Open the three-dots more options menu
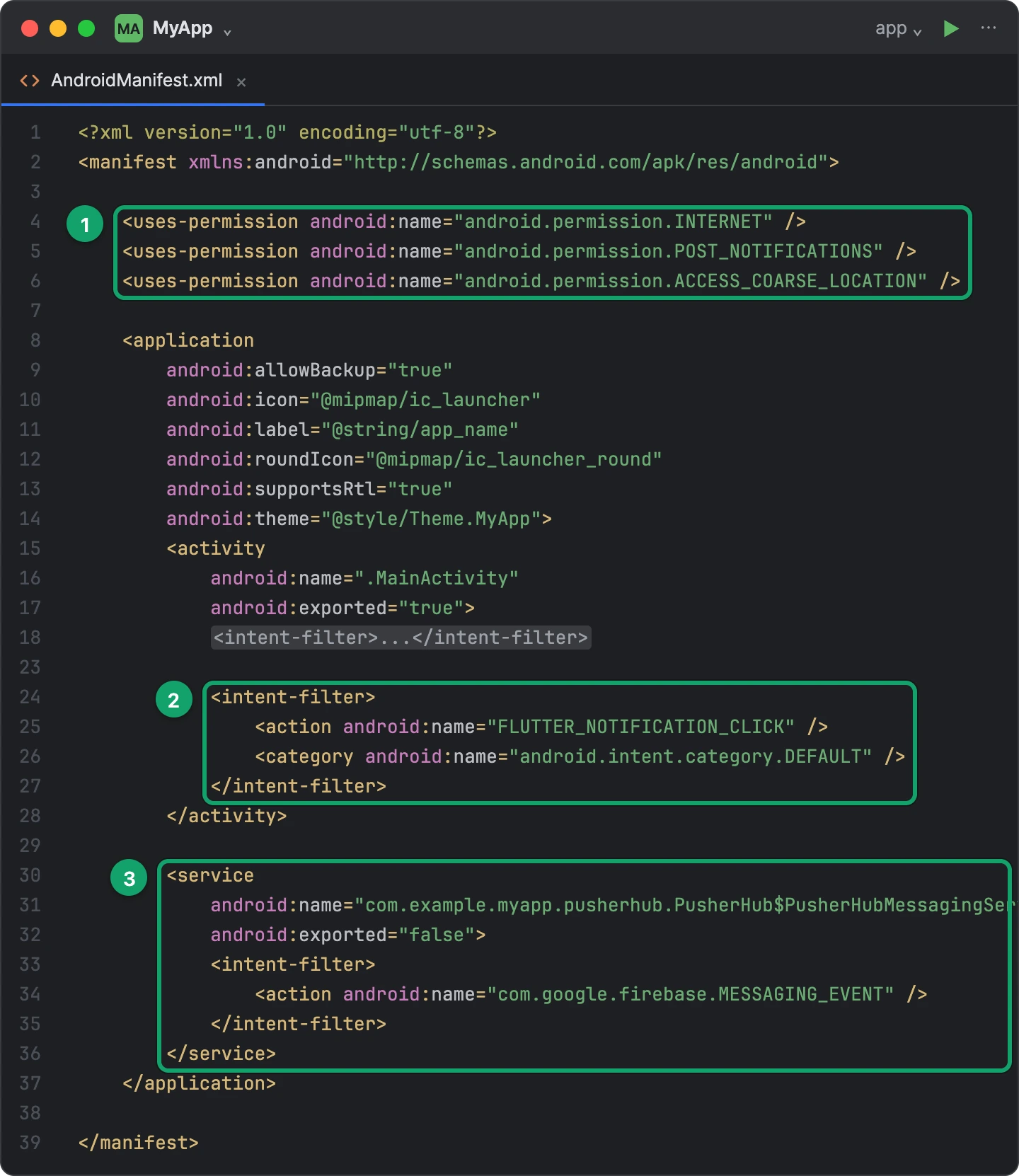This screenshot has height=1176, width=1019. click(x=989, y=28)
